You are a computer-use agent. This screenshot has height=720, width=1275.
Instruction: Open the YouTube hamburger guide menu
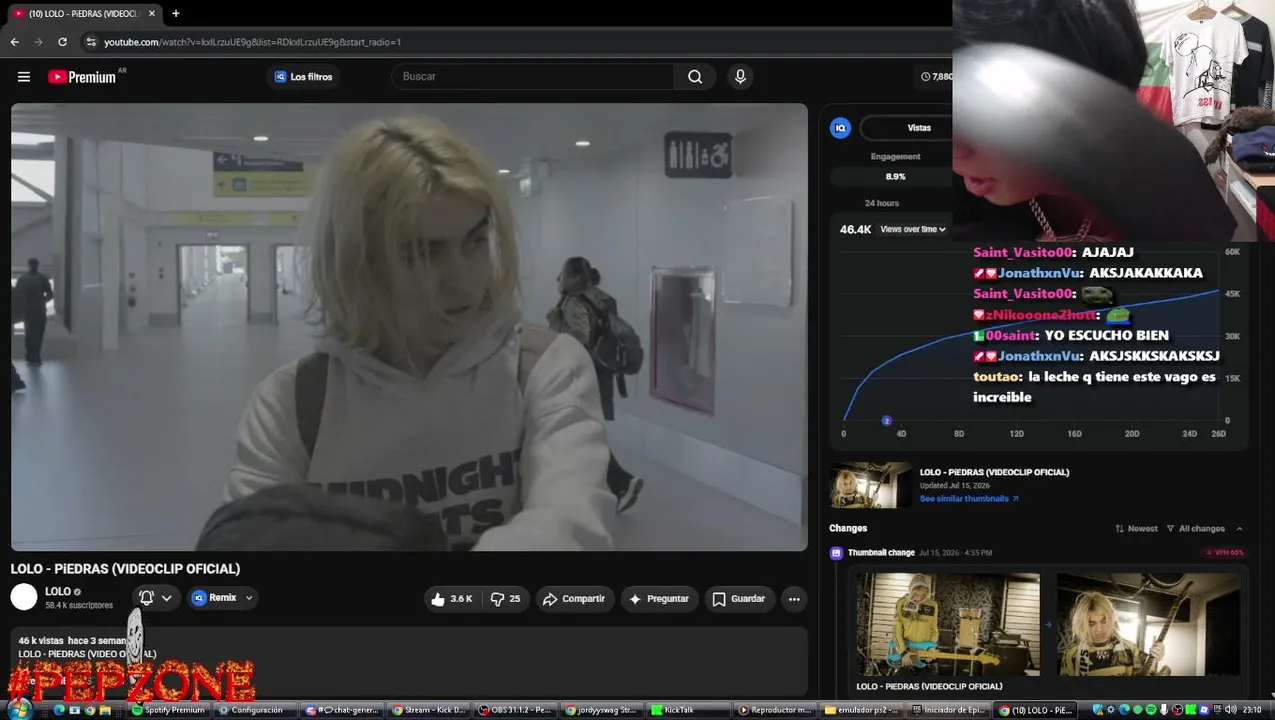tap(23, 77)
